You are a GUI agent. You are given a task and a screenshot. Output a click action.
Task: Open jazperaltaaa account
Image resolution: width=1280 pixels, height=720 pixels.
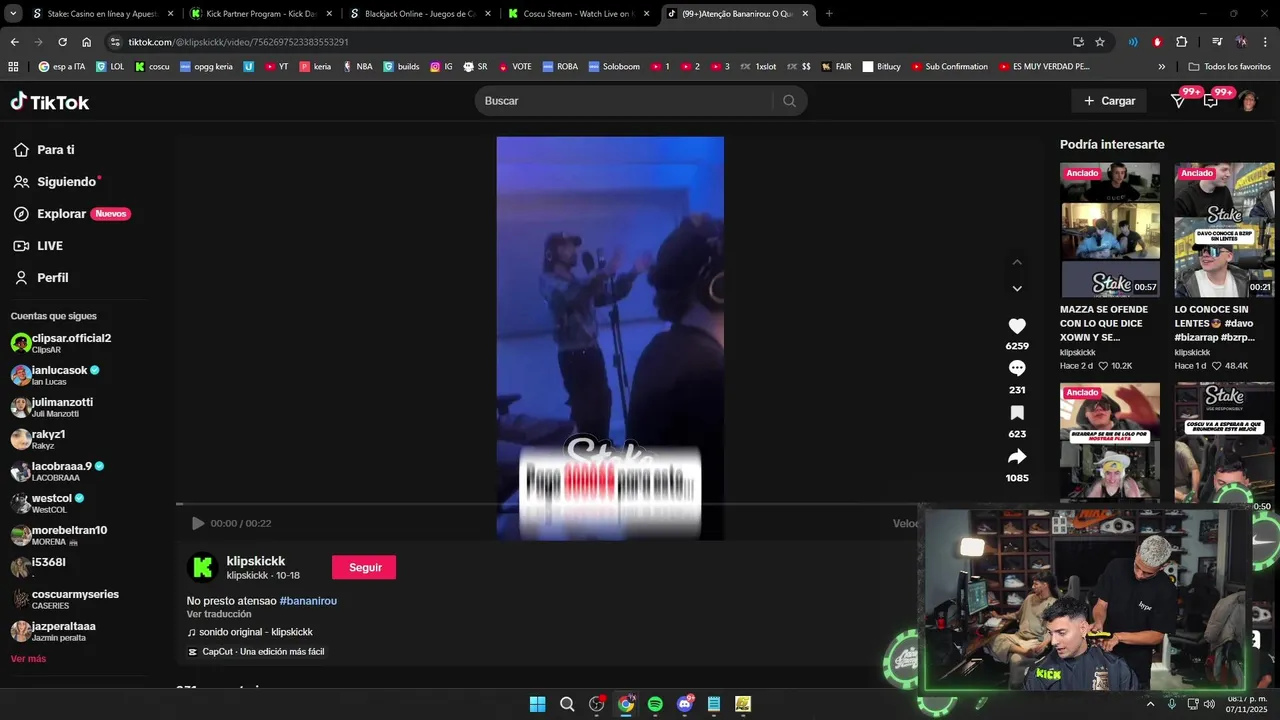(x=53, y=631)
